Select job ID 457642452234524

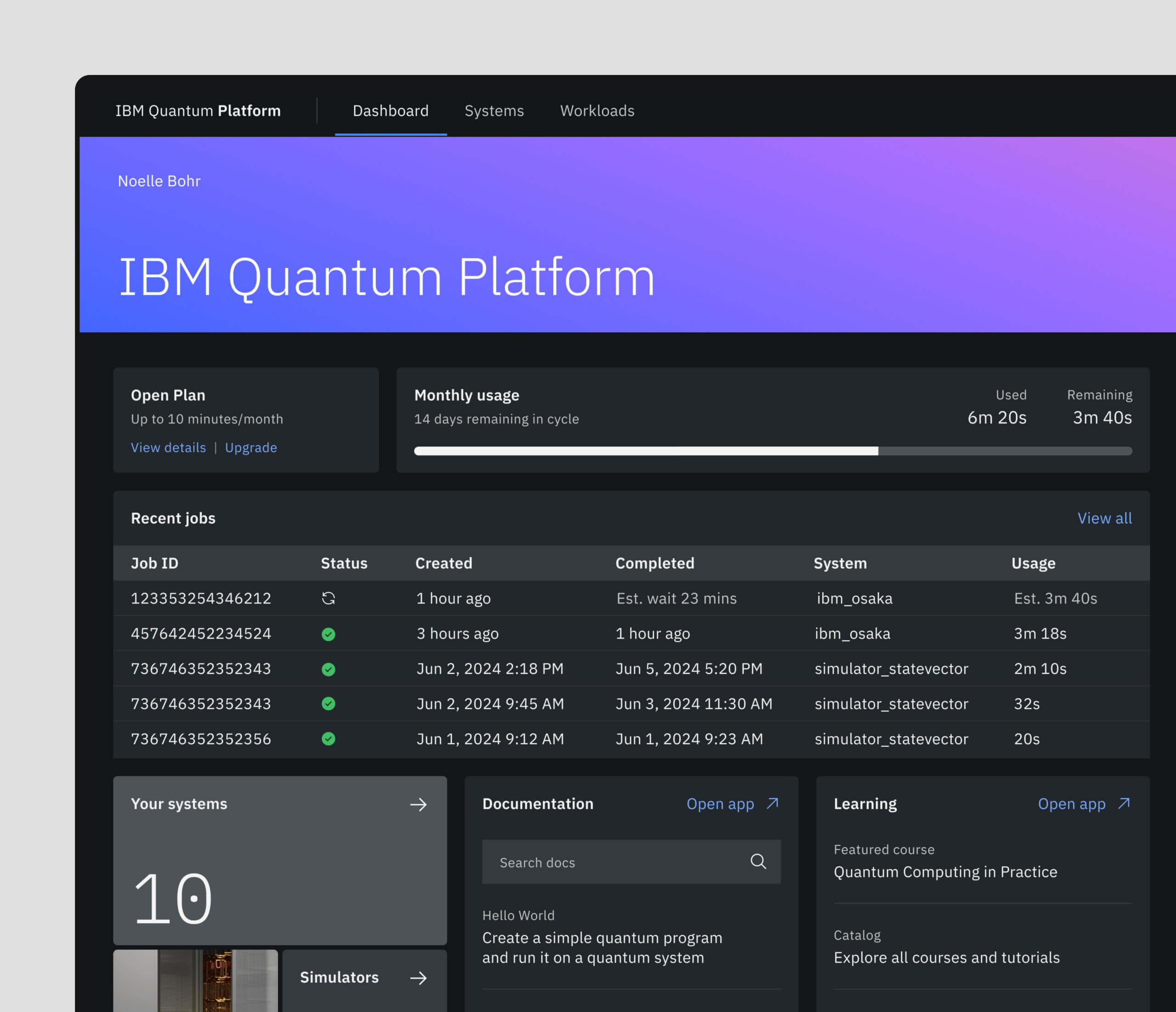201,633
